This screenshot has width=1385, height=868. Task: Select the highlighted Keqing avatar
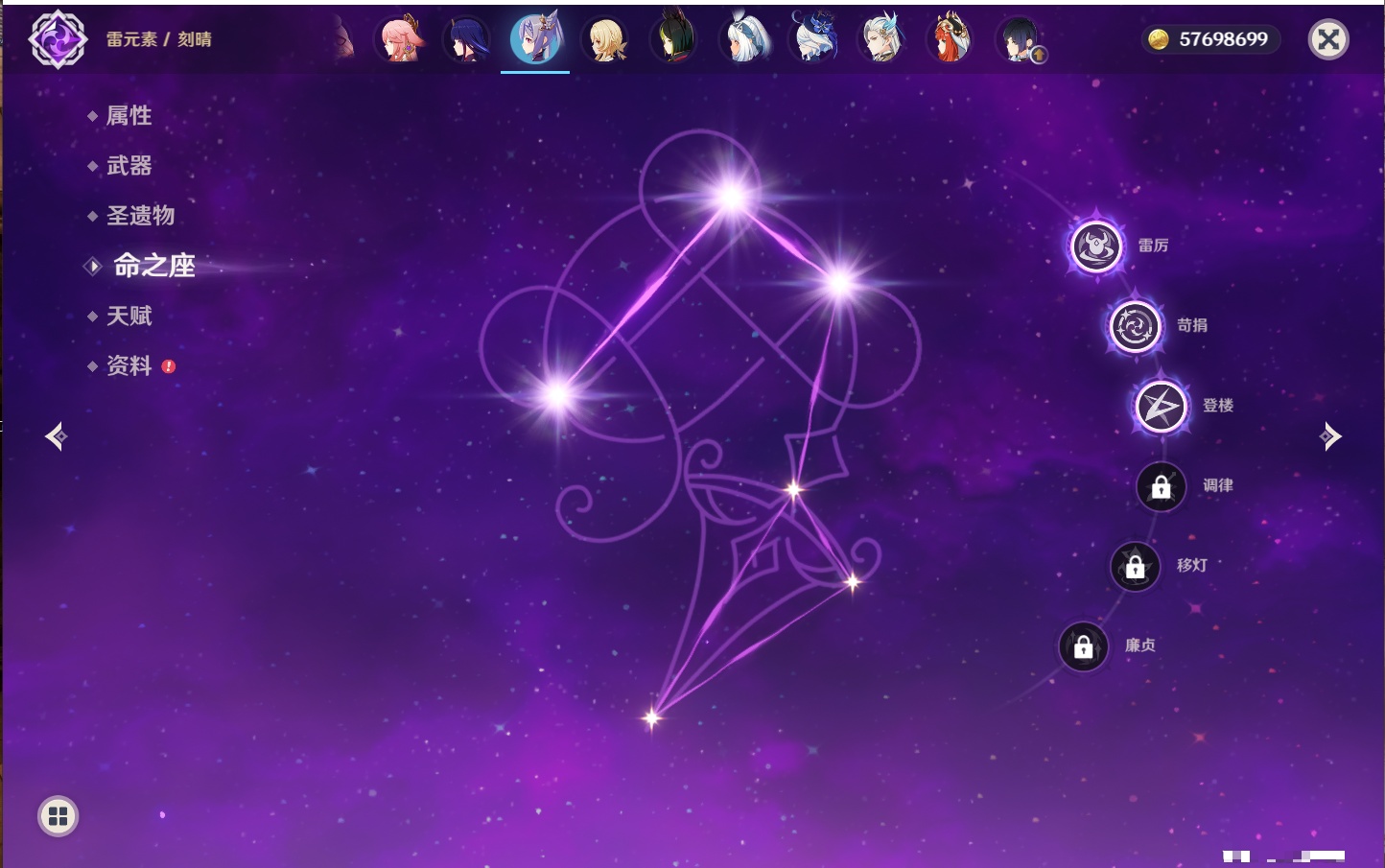pyautogui.click(x=535, y=39)
